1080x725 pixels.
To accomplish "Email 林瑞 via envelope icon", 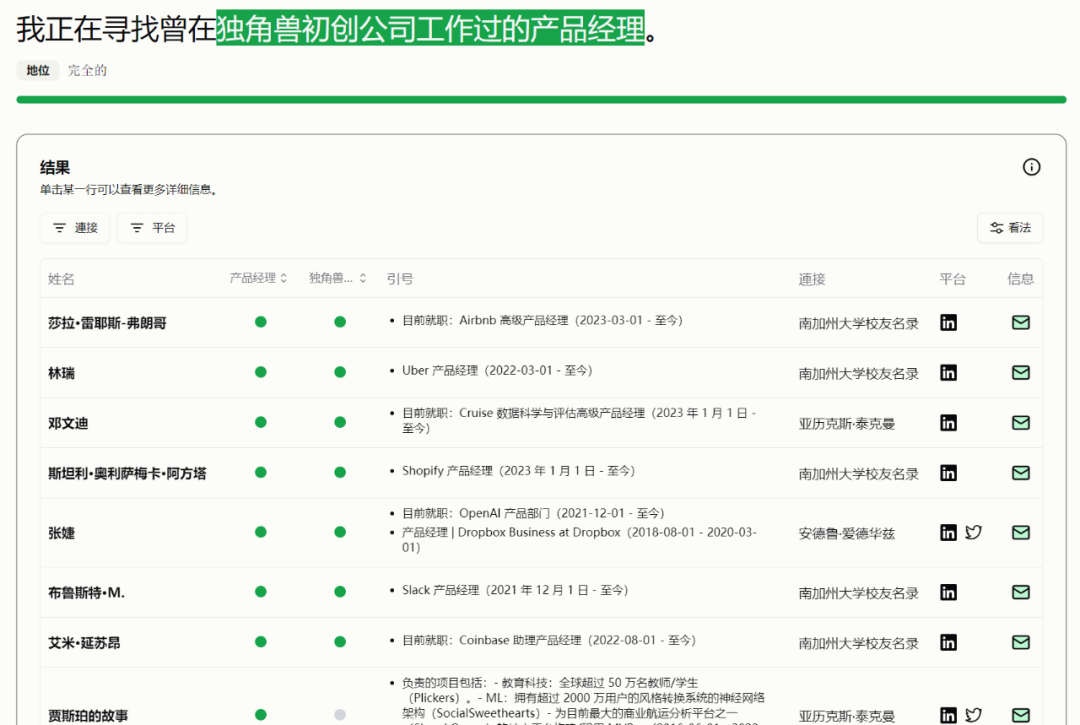I will (x=1021, y=372).
